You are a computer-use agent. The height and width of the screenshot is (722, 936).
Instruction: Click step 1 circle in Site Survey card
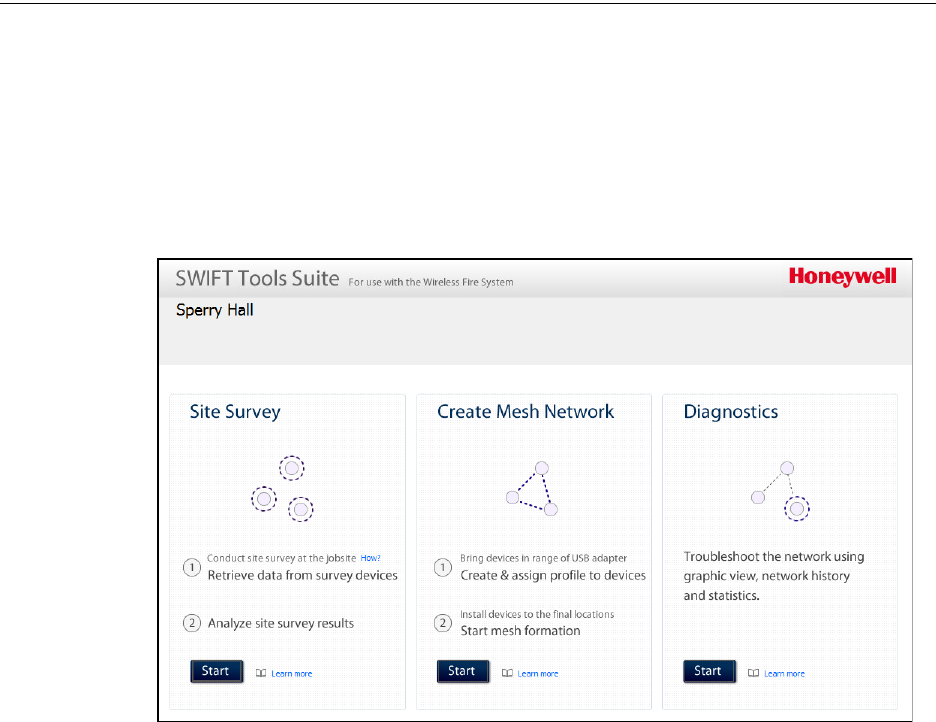tap(192, 567)
